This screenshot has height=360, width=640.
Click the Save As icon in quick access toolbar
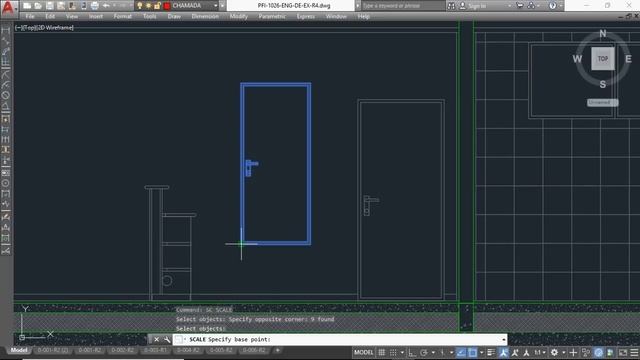coord(61,6)
